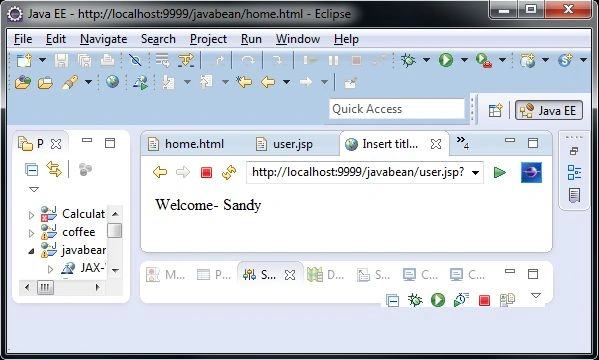This screenshot has height=360, width=599.
Task: Click the Last Edit Location icon
Action: [244, 82]
